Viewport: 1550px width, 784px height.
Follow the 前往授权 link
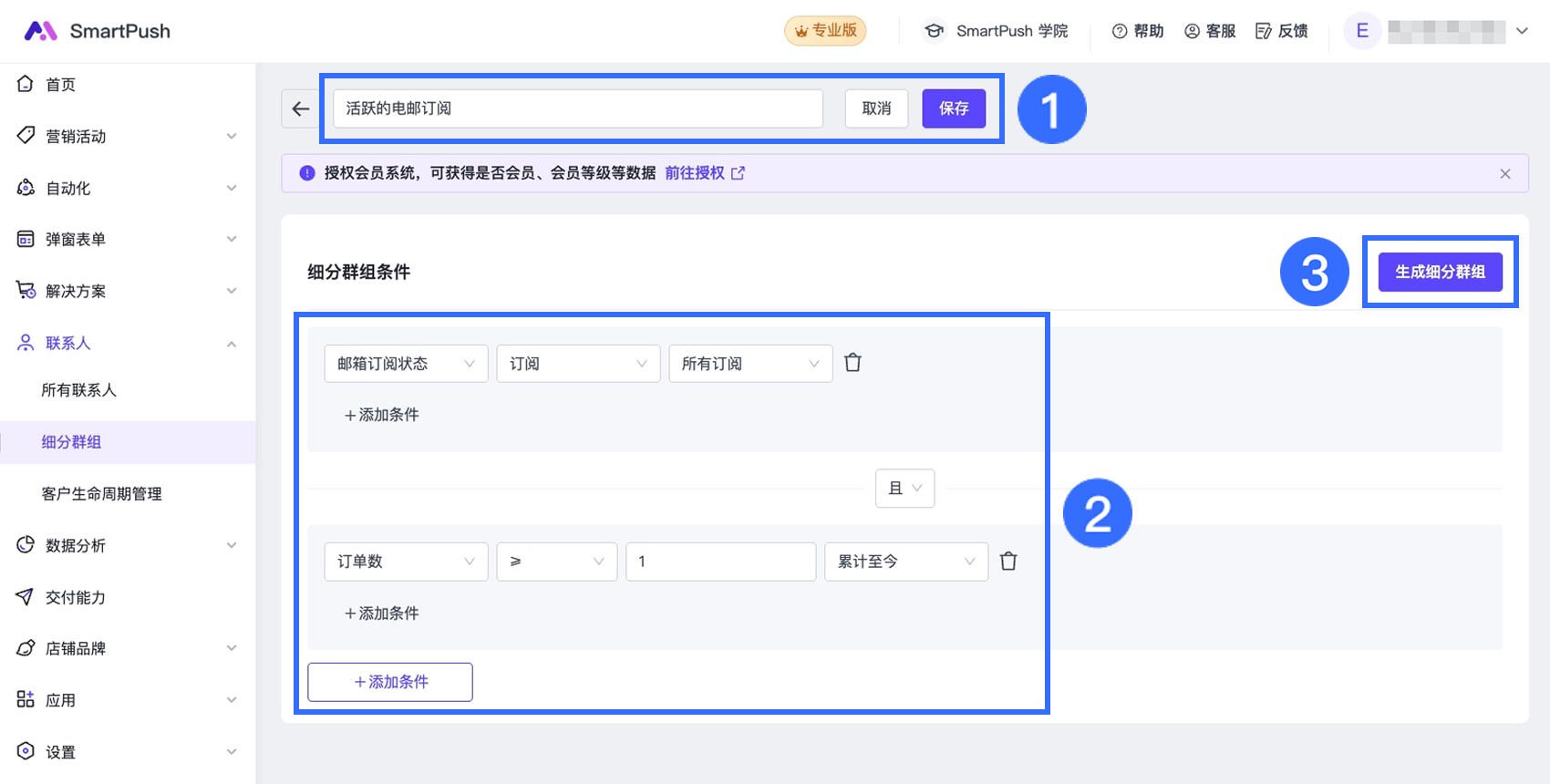click(x=695, y=173)
